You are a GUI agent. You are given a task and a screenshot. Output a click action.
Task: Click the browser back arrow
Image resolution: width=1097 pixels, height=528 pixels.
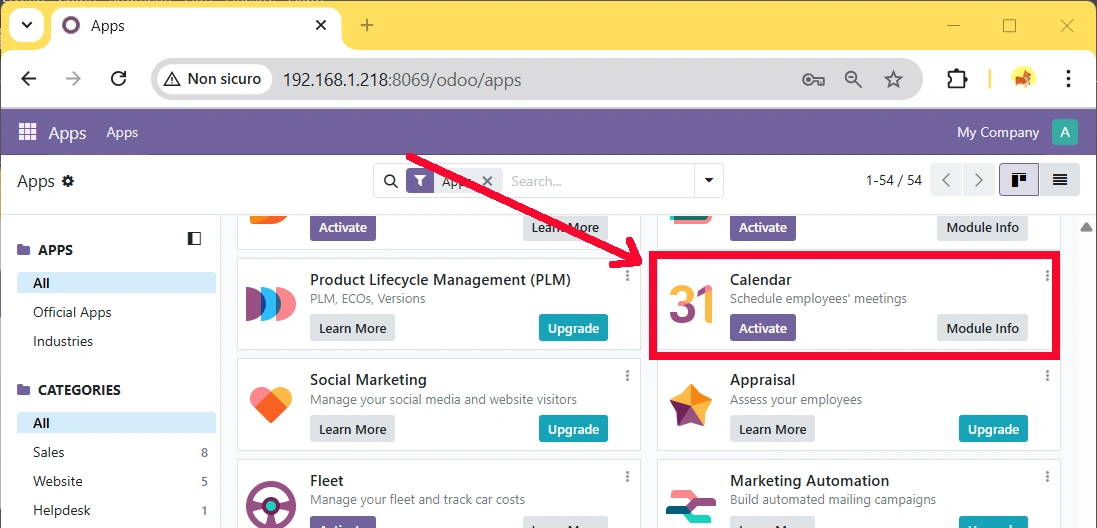pos(29,79)
